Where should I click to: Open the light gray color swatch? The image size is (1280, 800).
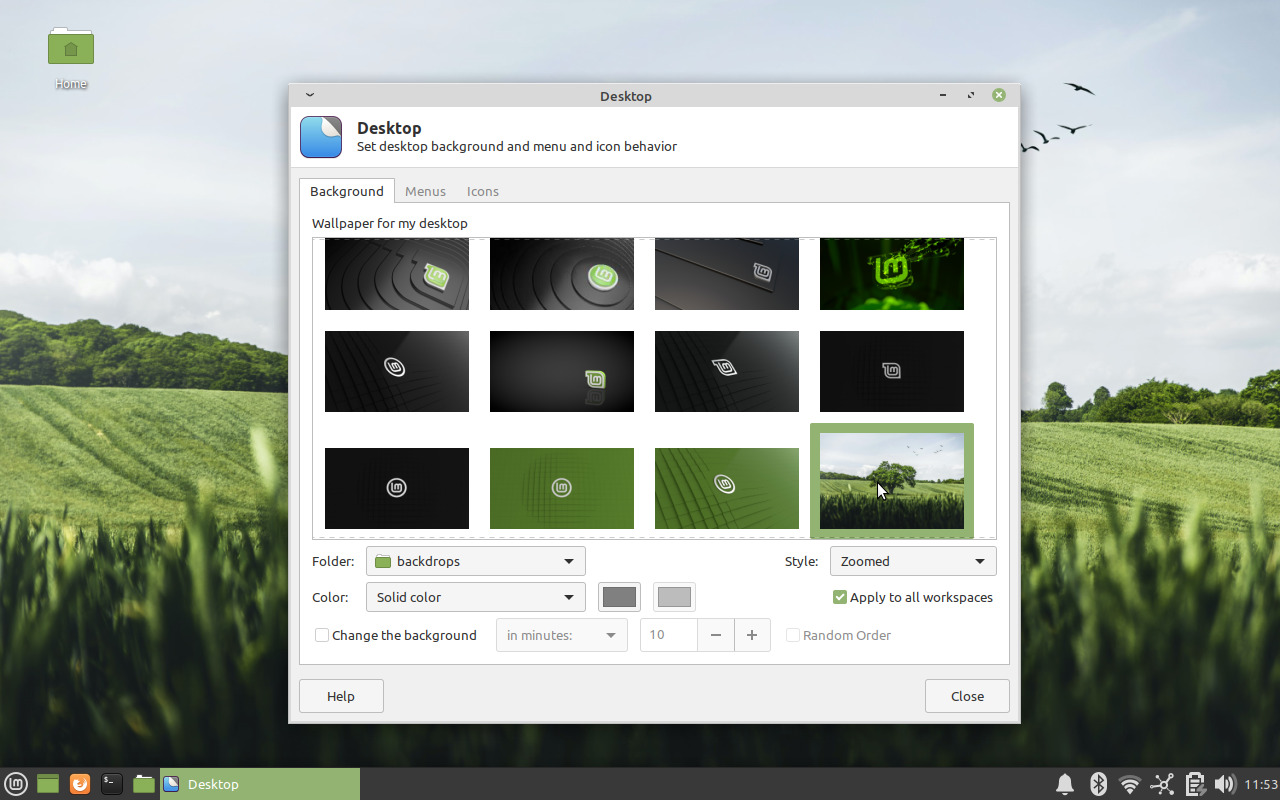[674, 597]
